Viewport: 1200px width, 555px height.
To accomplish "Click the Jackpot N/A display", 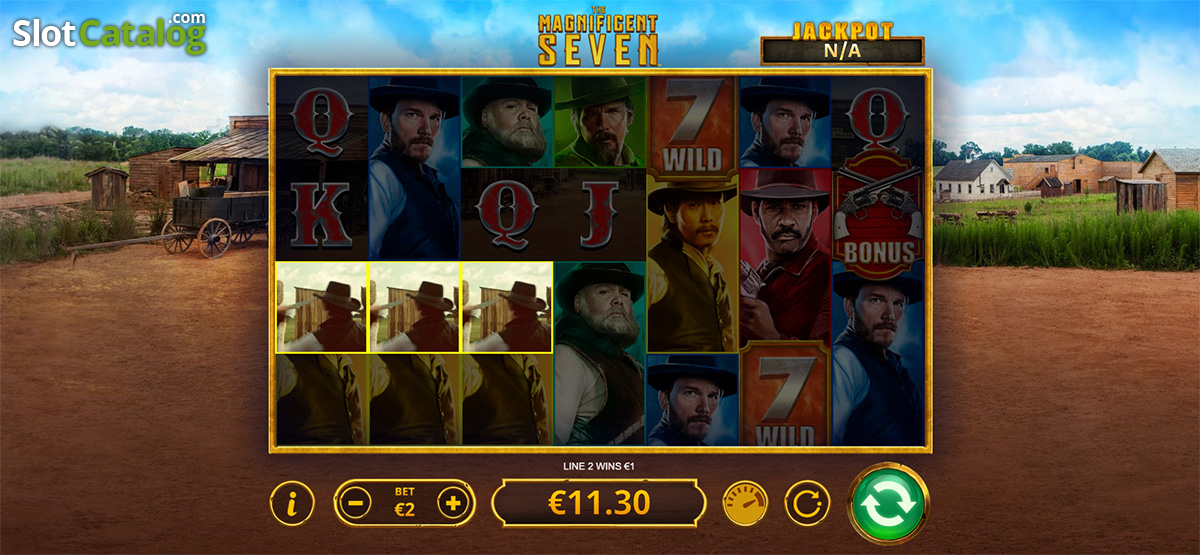I will tap(842, 43).
